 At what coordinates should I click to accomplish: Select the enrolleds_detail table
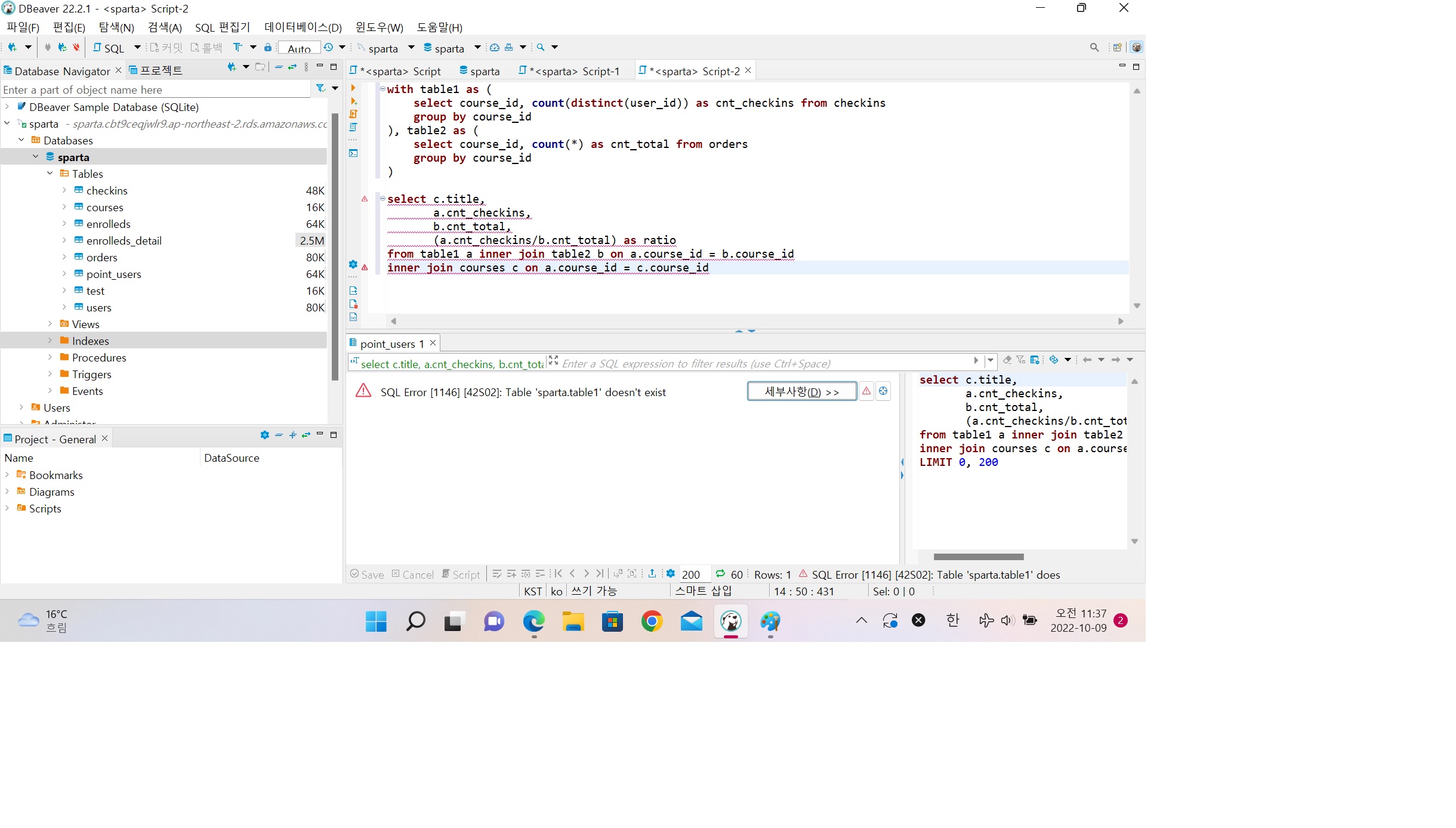(x=124, y=240)
